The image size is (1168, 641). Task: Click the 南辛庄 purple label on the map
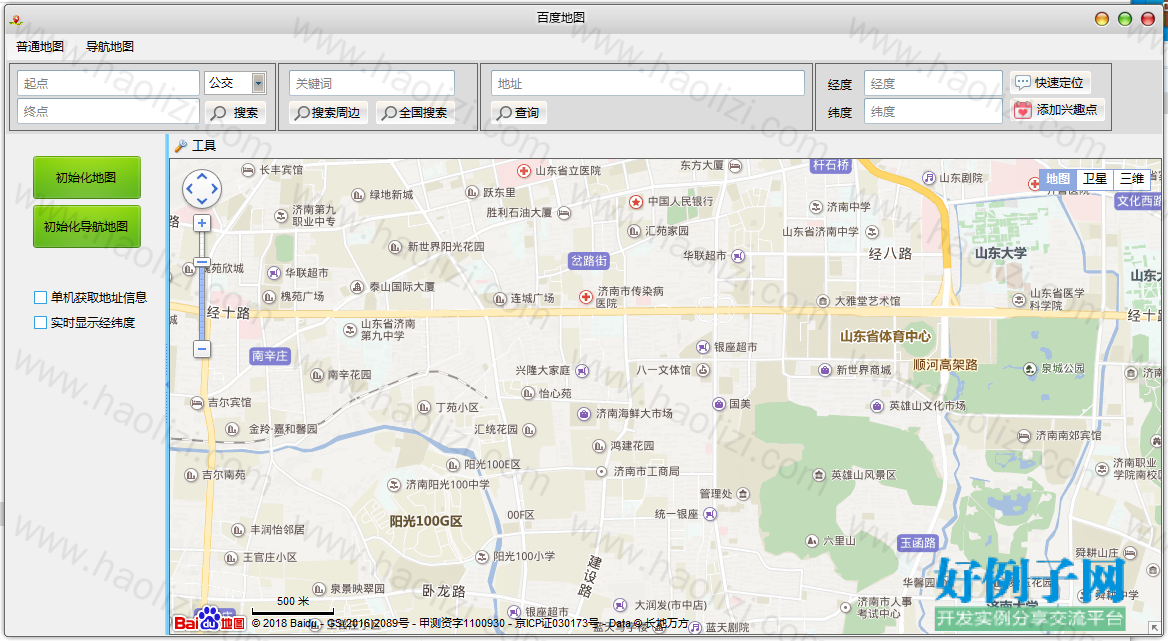(270, 356)
